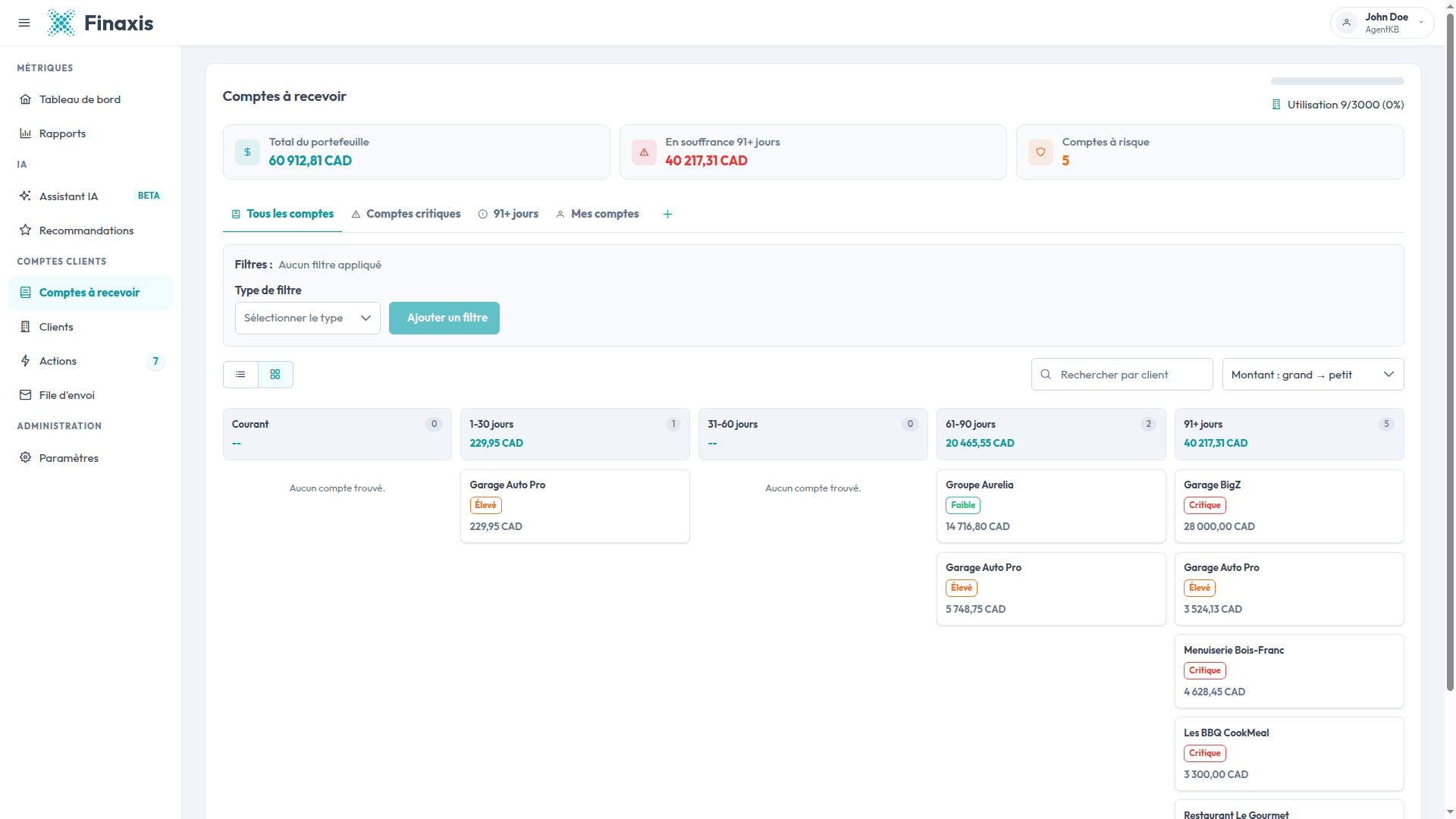Open the hamburger menu icon

pyautogui.click(x=24, y=23)
